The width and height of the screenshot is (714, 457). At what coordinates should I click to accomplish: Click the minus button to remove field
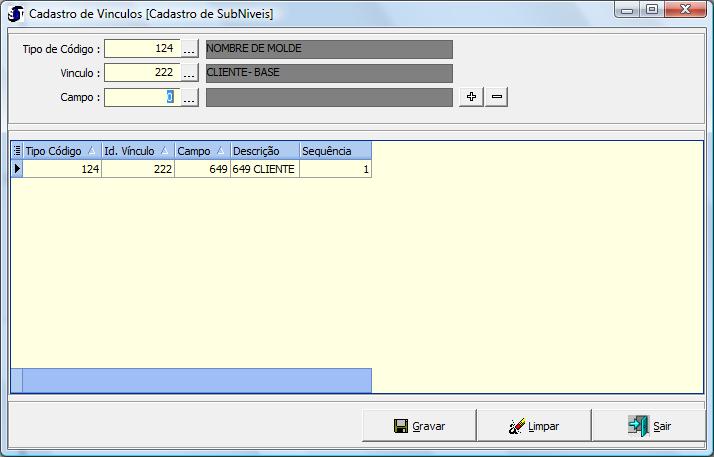click(x=496, y=97)
